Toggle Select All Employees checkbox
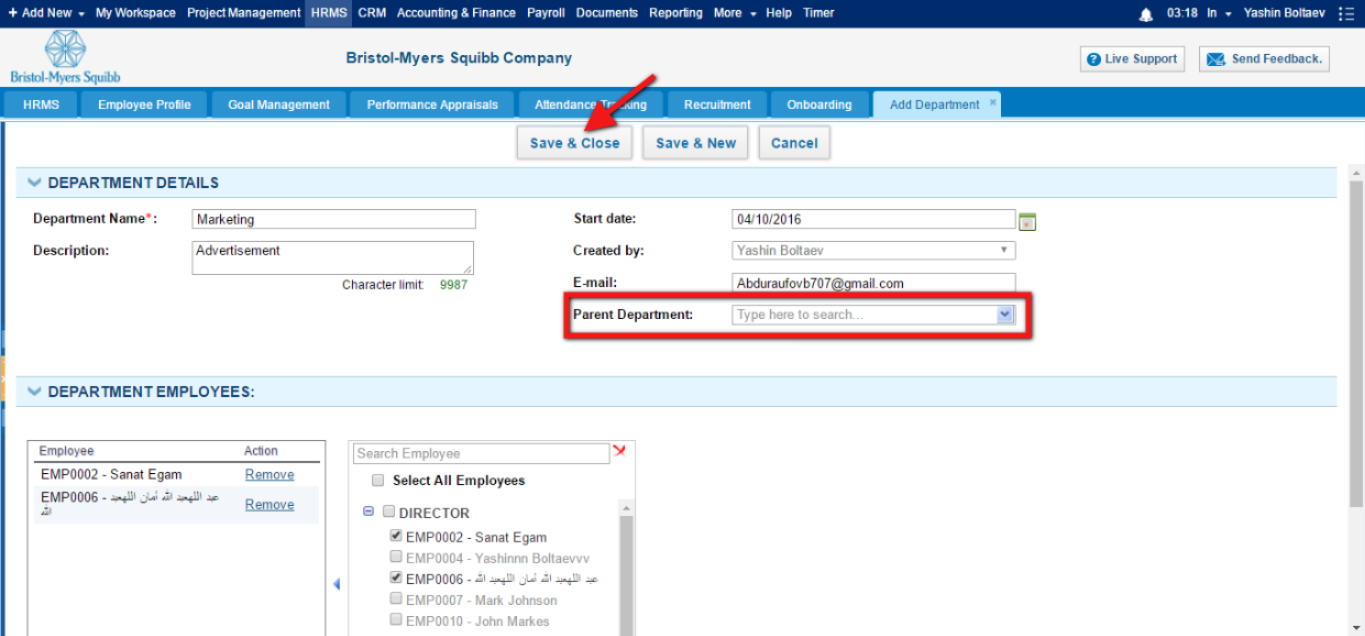1365x636 pixels. [378, 480]
